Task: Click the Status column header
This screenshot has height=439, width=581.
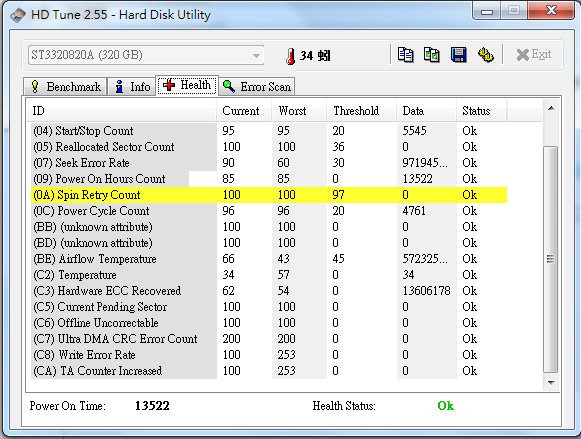Action: pos(482,111)
